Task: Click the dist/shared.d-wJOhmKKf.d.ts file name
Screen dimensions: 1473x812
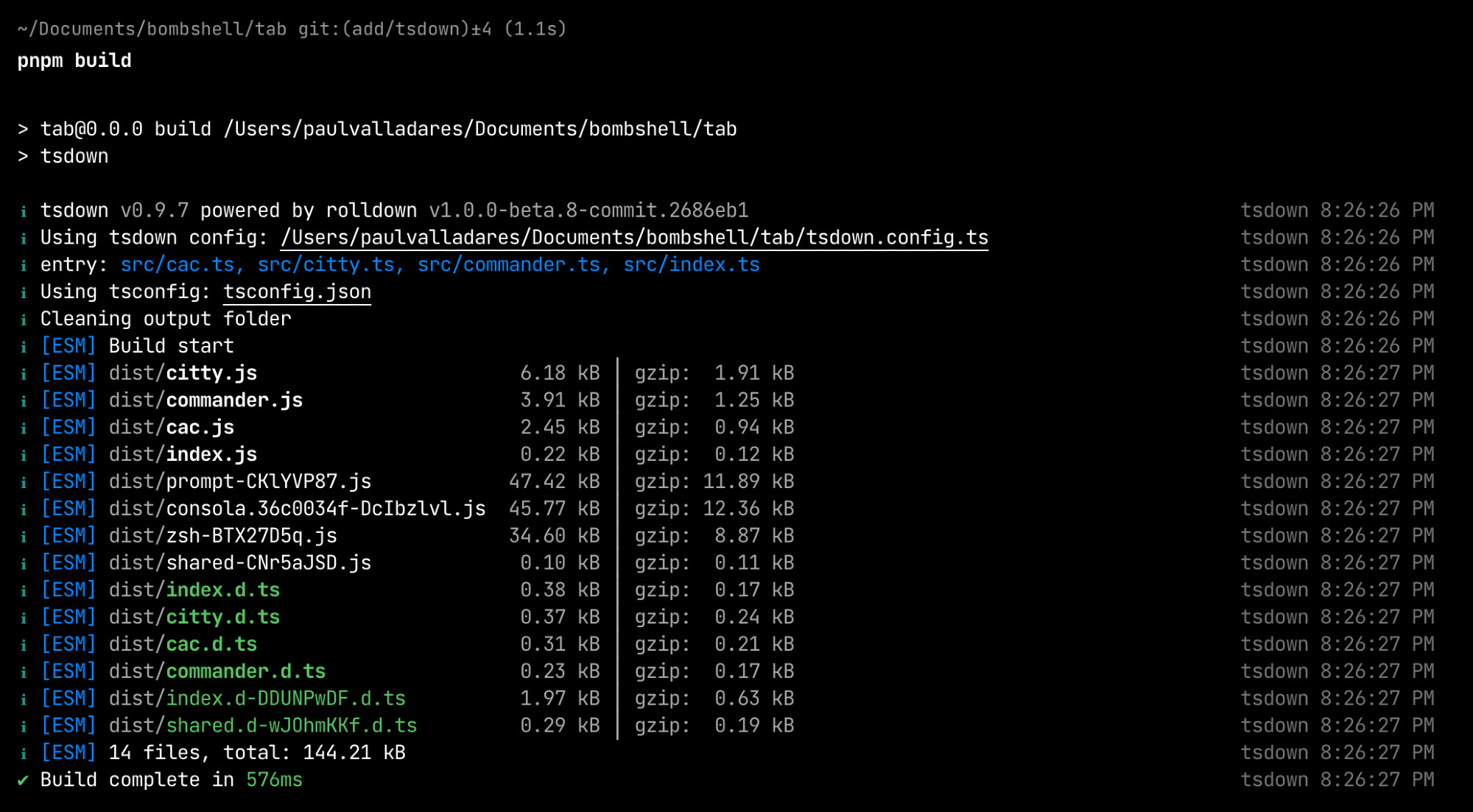Action: pos(263,726)
